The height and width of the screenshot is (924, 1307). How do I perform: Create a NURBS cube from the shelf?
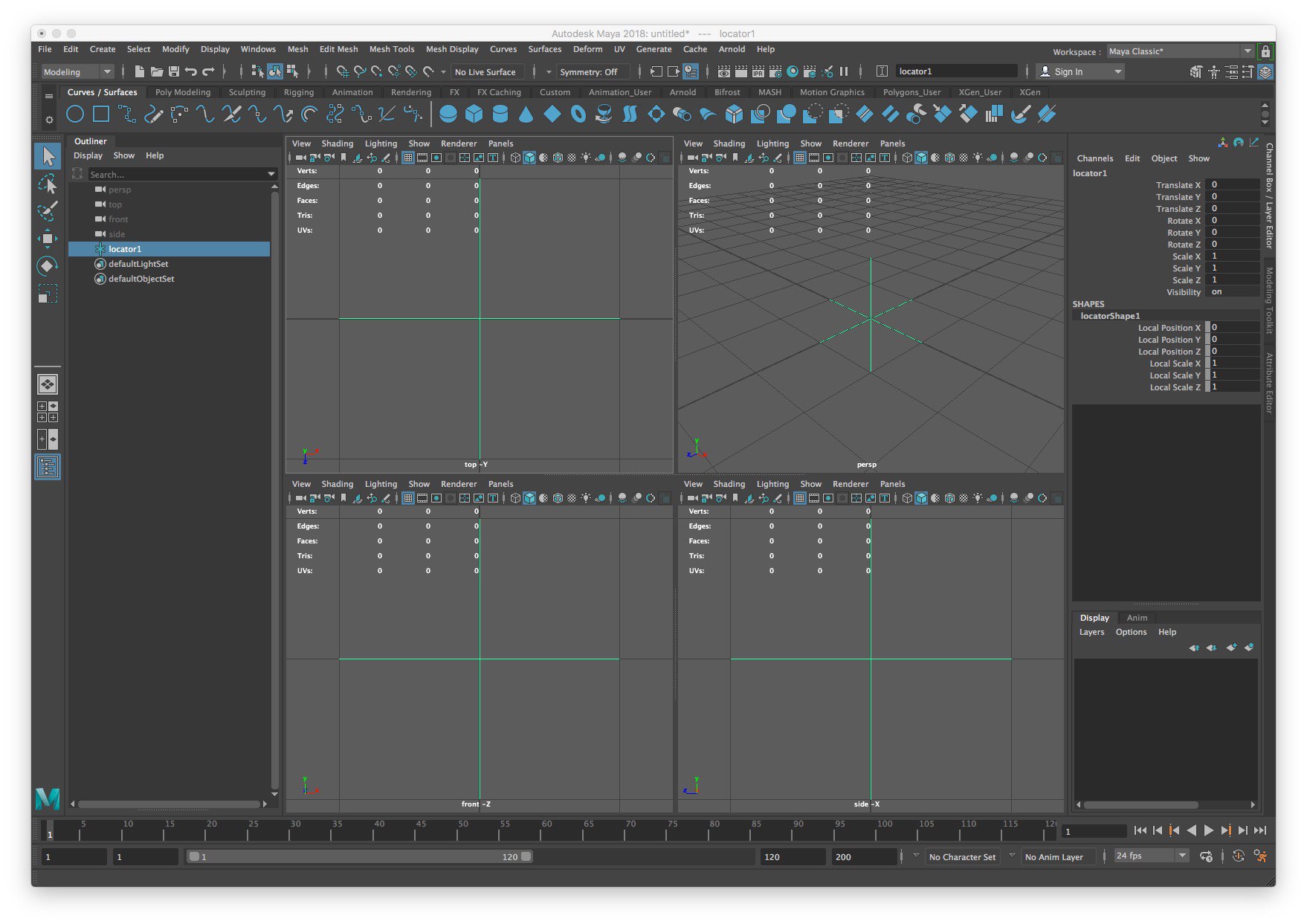click(474, 114)
